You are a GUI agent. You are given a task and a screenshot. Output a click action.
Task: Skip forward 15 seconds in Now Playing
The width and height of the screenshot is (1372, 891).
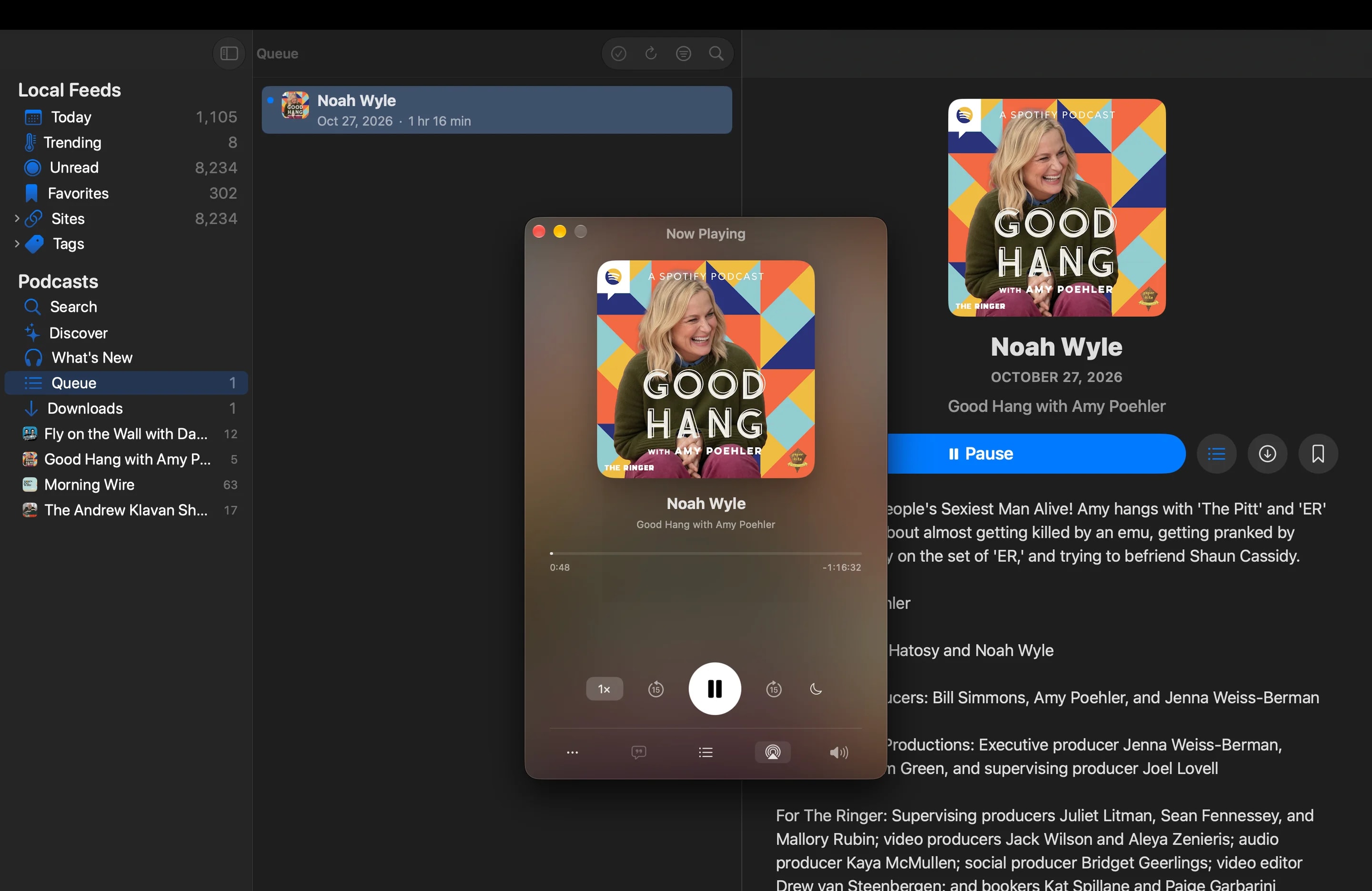[x=774, y=688]
